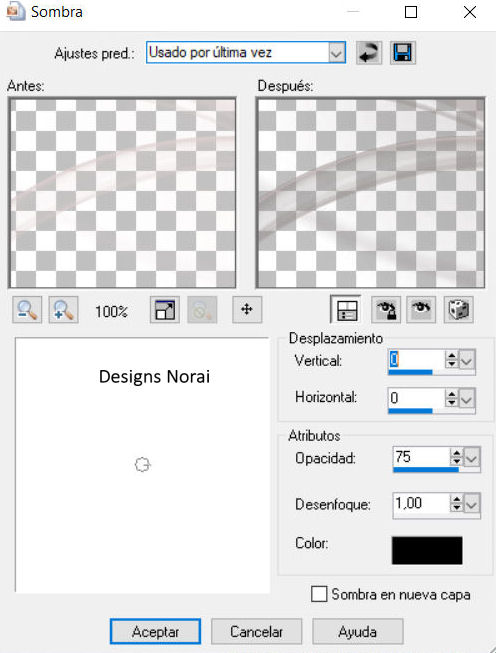Click the Cancelar button
This screenshot has width=496, height=653.
(257, 632)
